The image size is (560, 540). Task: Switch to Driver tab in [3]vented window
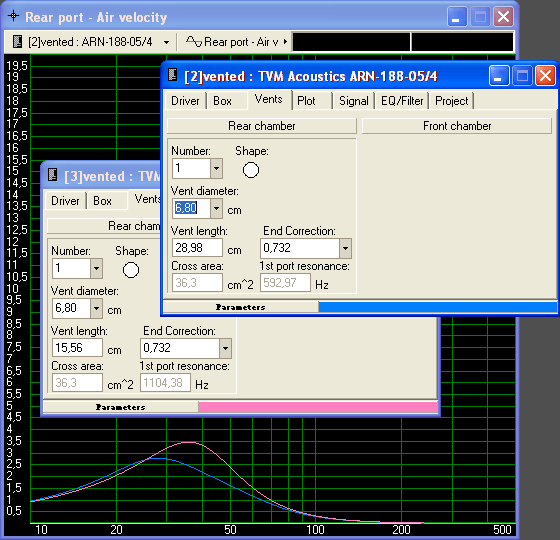click(65, 201)
